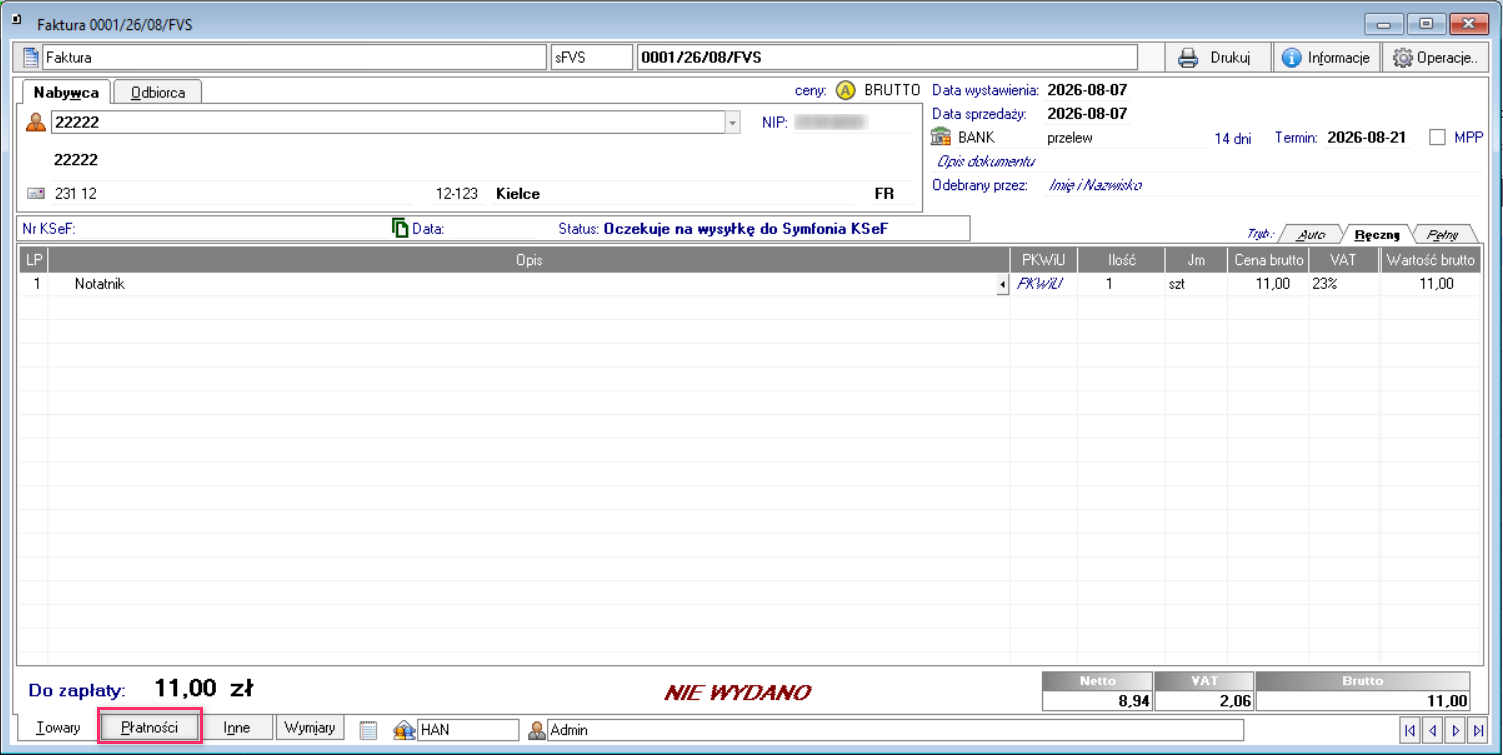Click the Kielce city field
Viewport: 1503px width, 755px height.
pos(518,194)
